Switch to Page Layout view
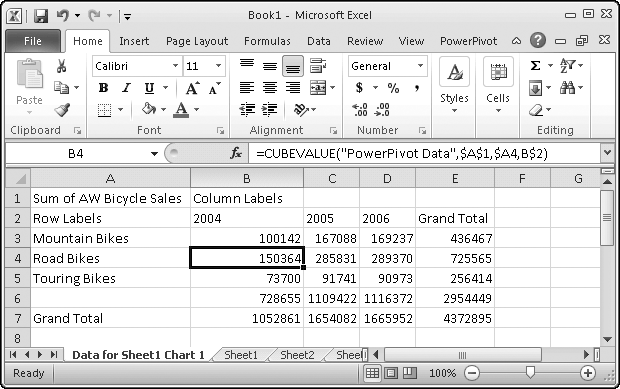The height and width of the screenshot is (389, 620). 391,373
